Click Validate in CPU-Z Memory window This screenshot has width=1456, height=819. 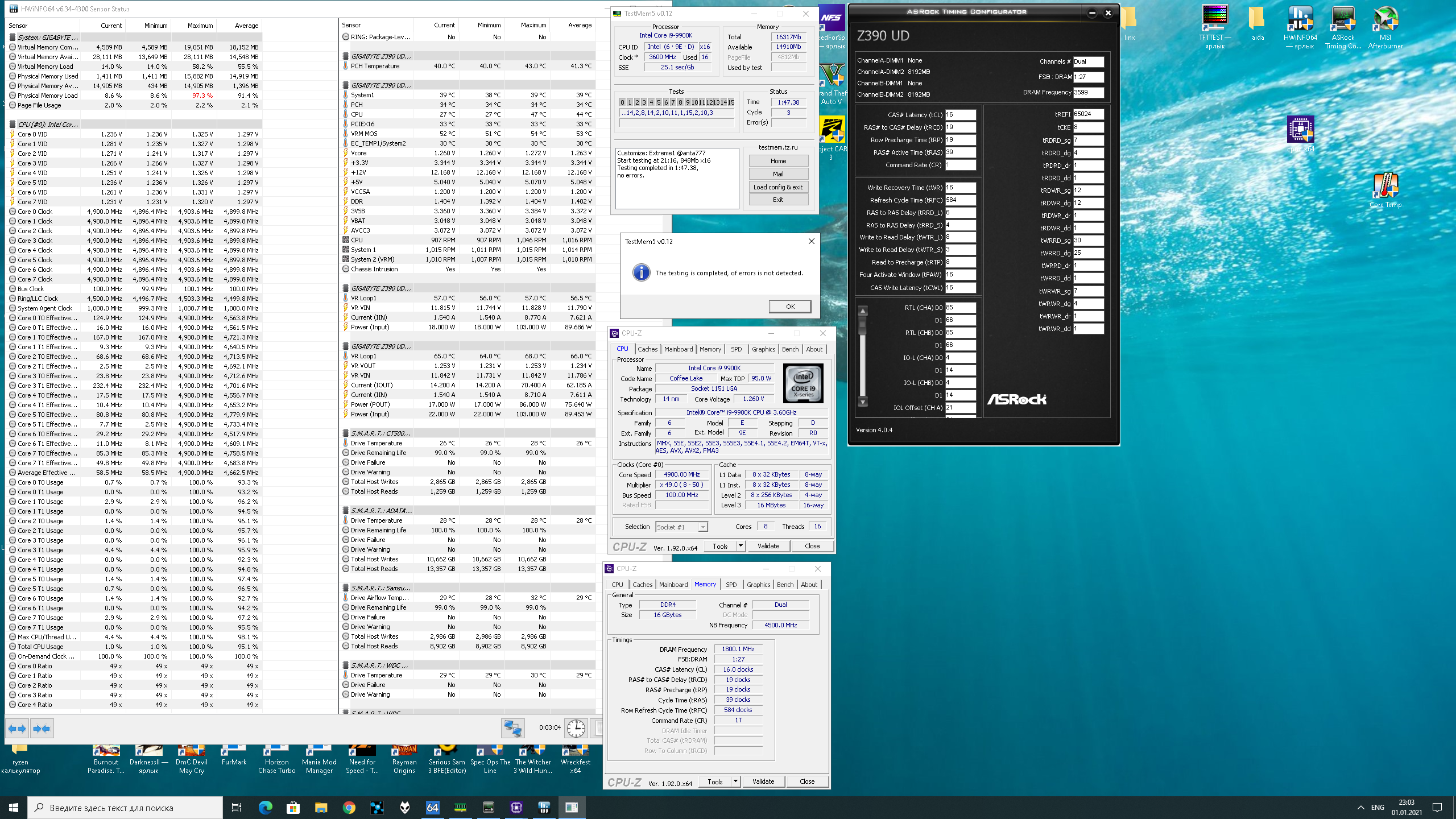(763, 781)
